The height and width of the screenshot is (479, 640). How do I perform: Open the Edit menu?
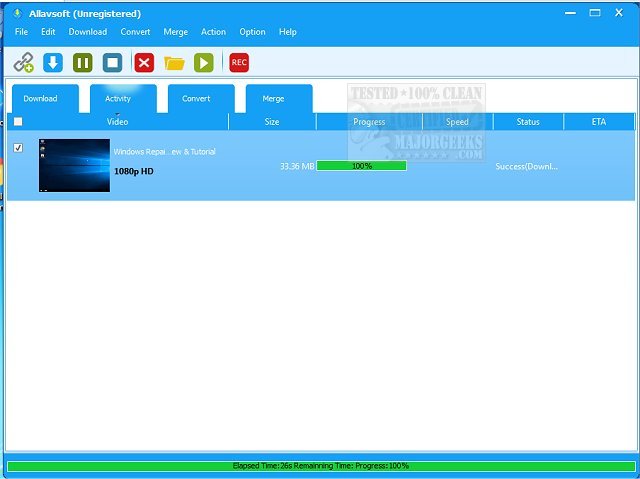point(48,32)
